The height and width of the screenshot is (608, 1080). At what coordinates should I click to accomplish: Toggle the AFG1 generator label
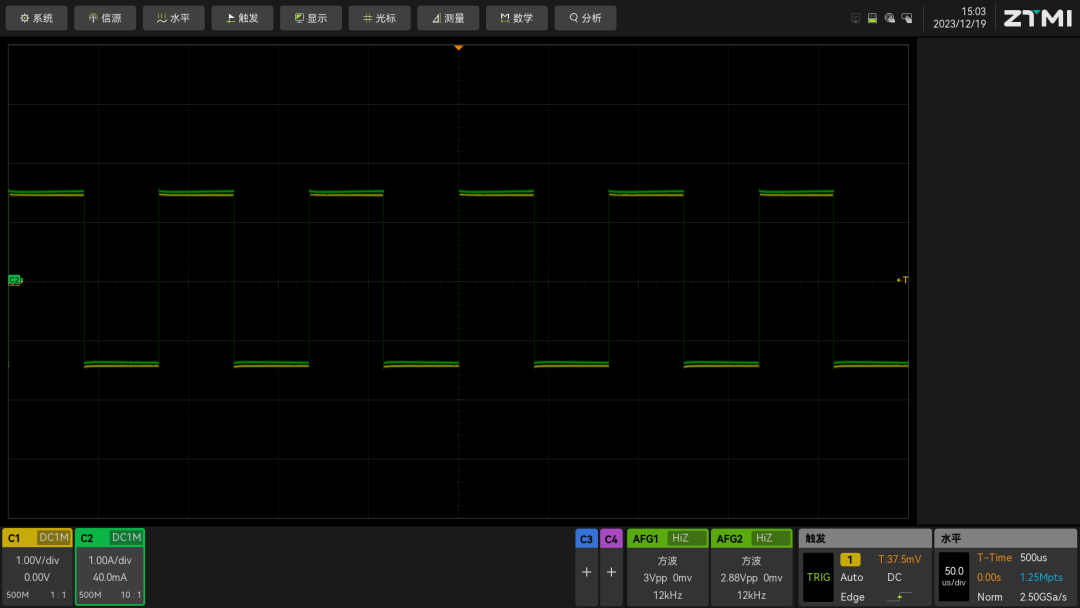click(x=646, y=538)
